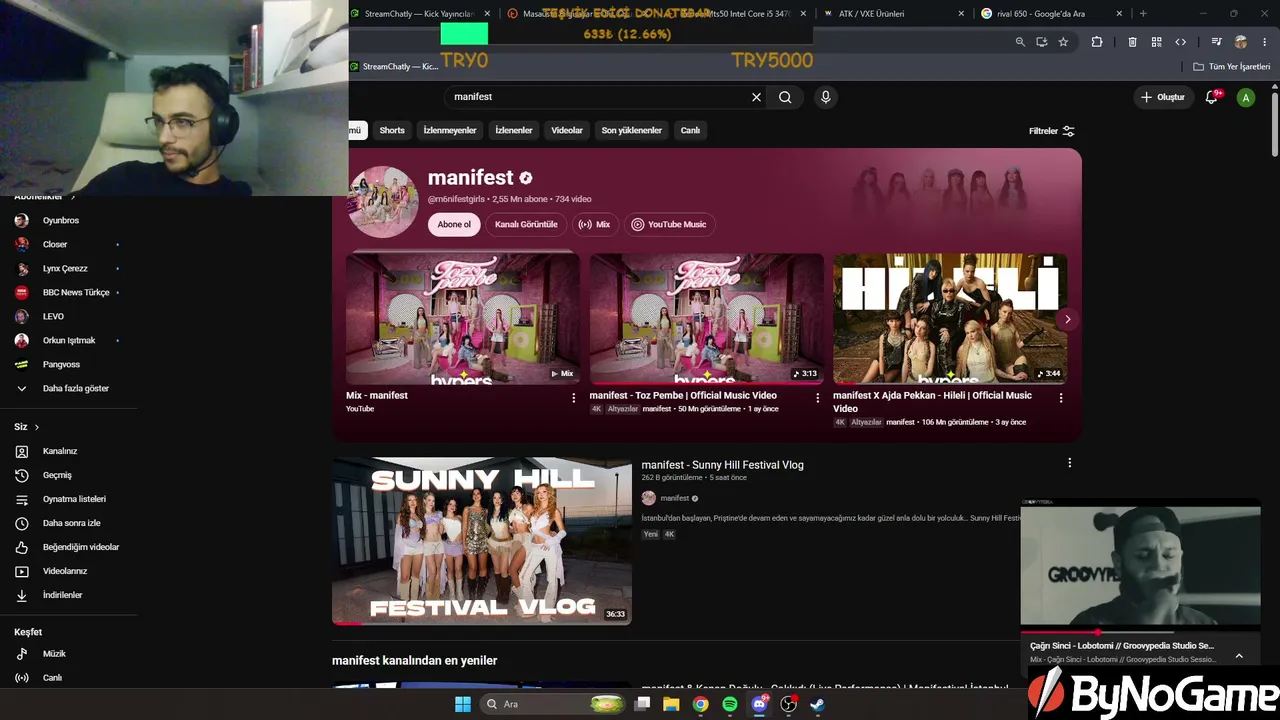Image resolution: width=1280 pixels, height=720 pixels.
Task: Seek on the miniplayer progress bar
Action: click(x=1140, y=632)
